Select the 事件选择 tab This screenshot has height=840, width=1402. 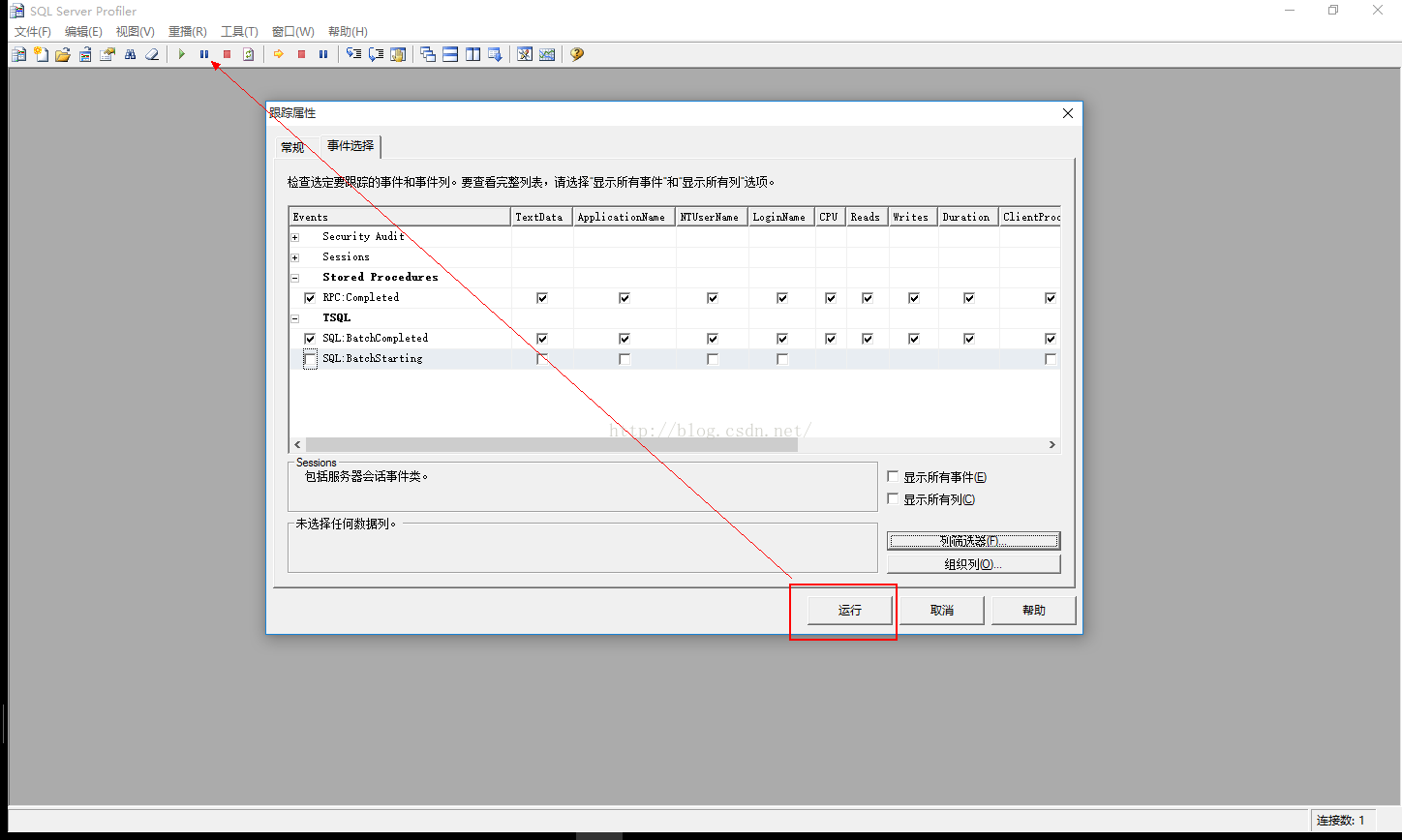(x=350, y=146)
